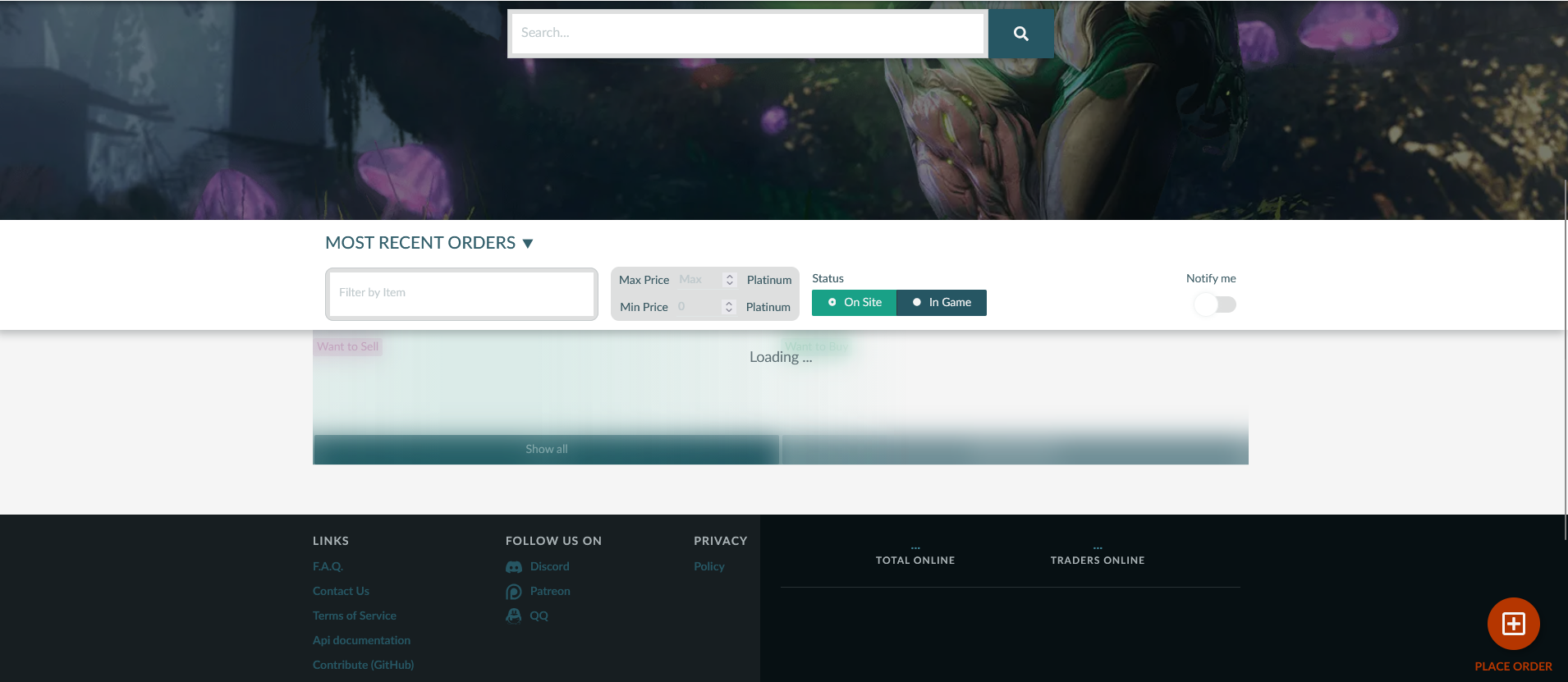Switch to the Want to Buy tab
This screenshot has width=1568, height=682.
816,346
